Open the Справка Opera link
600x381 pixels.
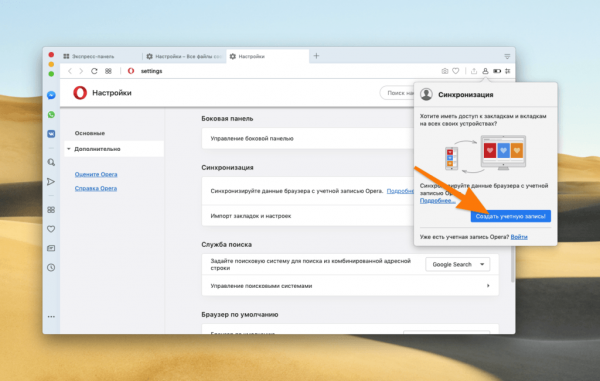[x=96, y=189]
